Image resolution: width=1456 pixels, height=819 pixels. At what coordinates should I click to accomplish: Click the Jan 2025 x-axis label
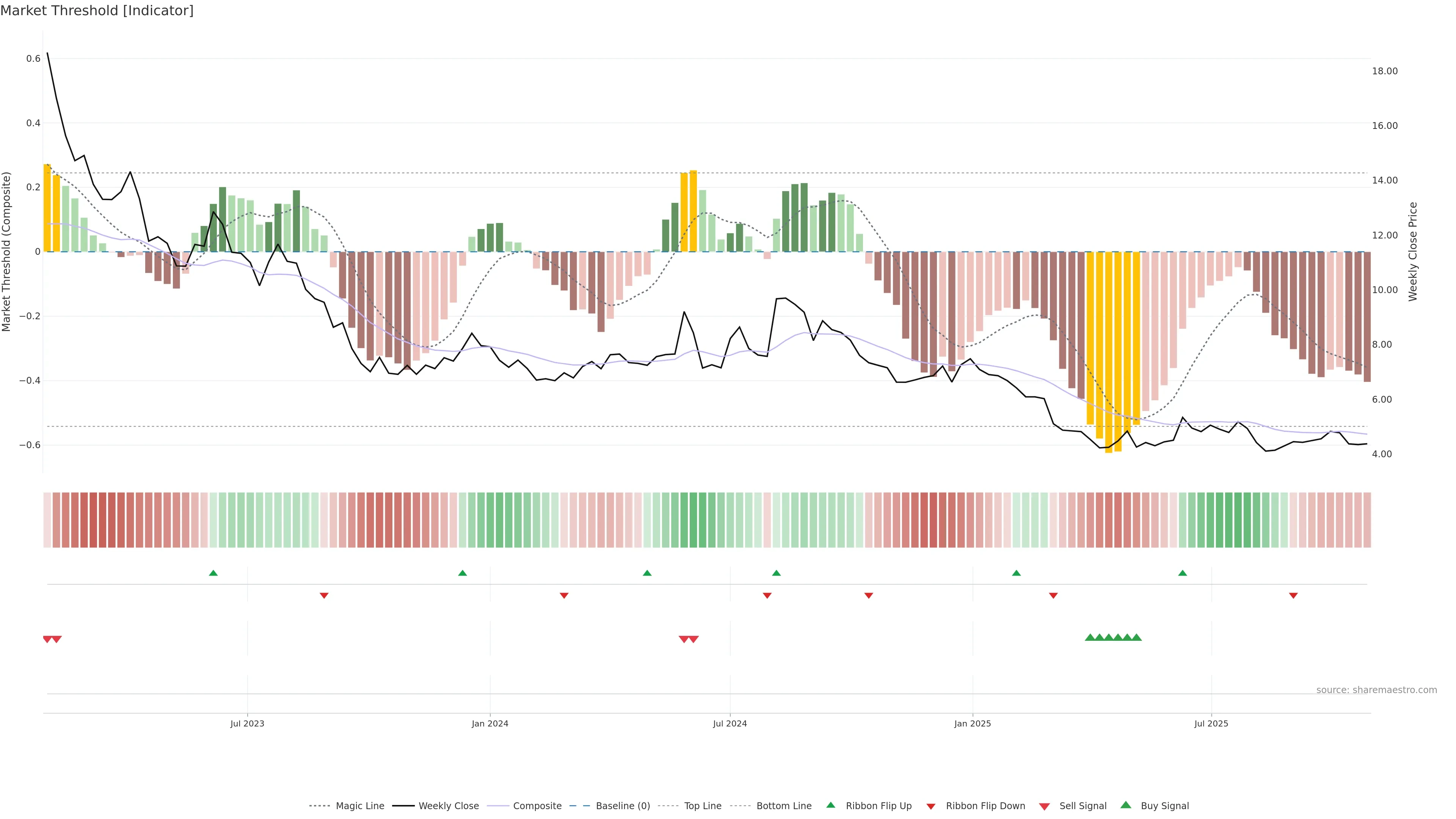coord(972,723)
